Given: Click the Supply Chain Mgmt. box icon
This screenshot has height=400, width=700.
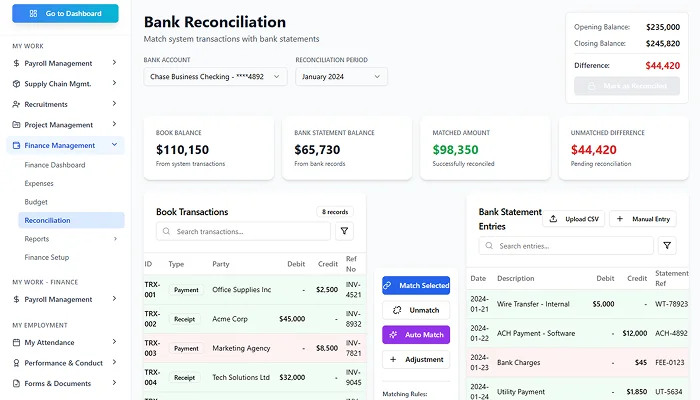Looking at the screenshot, I should click(x=16, y=84).
